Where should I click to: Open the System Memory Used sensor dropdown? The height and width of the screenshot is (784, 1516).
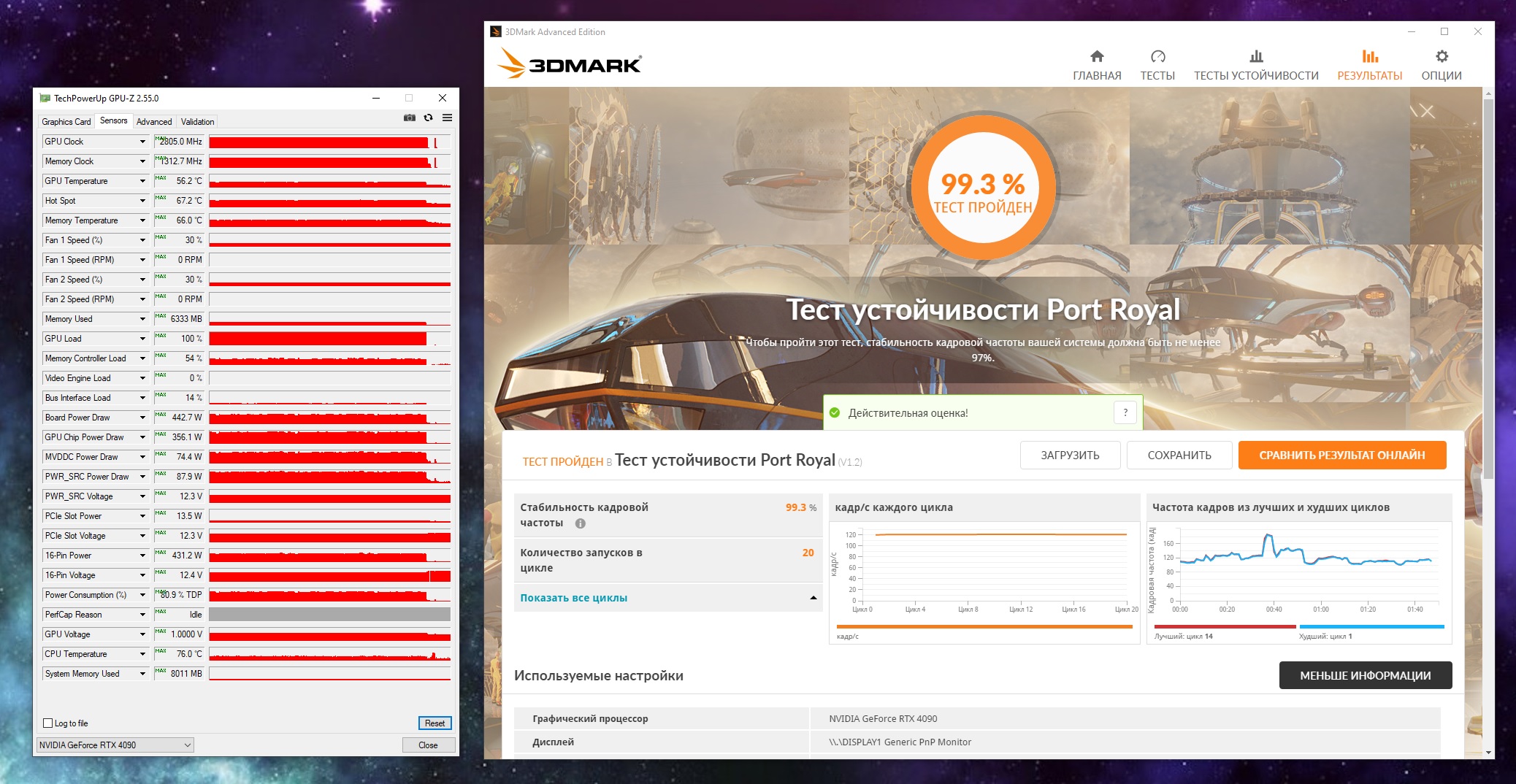[x=142, y=674]
